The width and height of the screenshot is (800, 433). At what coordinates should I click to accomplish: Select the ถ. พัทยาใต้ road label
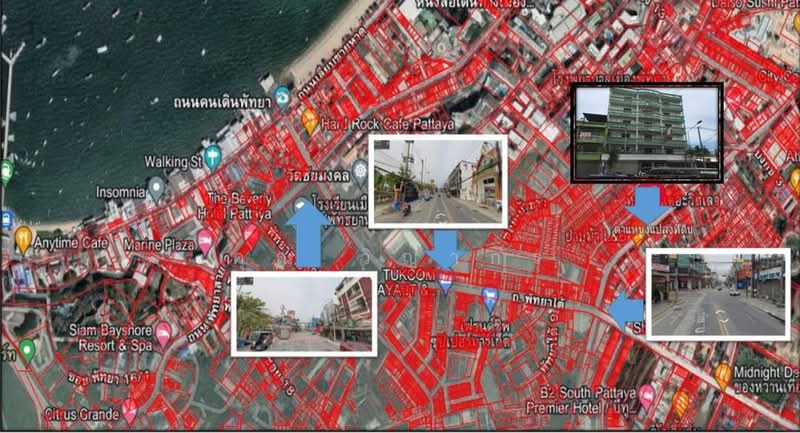[x=540, y=301]
